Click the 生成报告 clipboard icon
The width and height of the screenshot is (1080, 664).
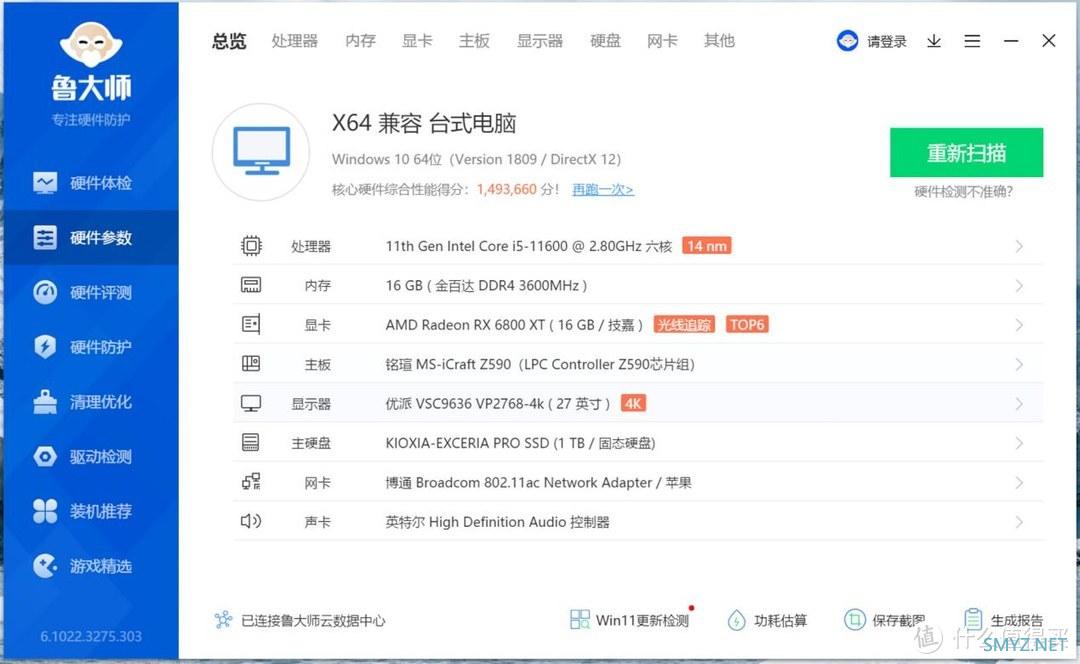click(x=973, y=619)
